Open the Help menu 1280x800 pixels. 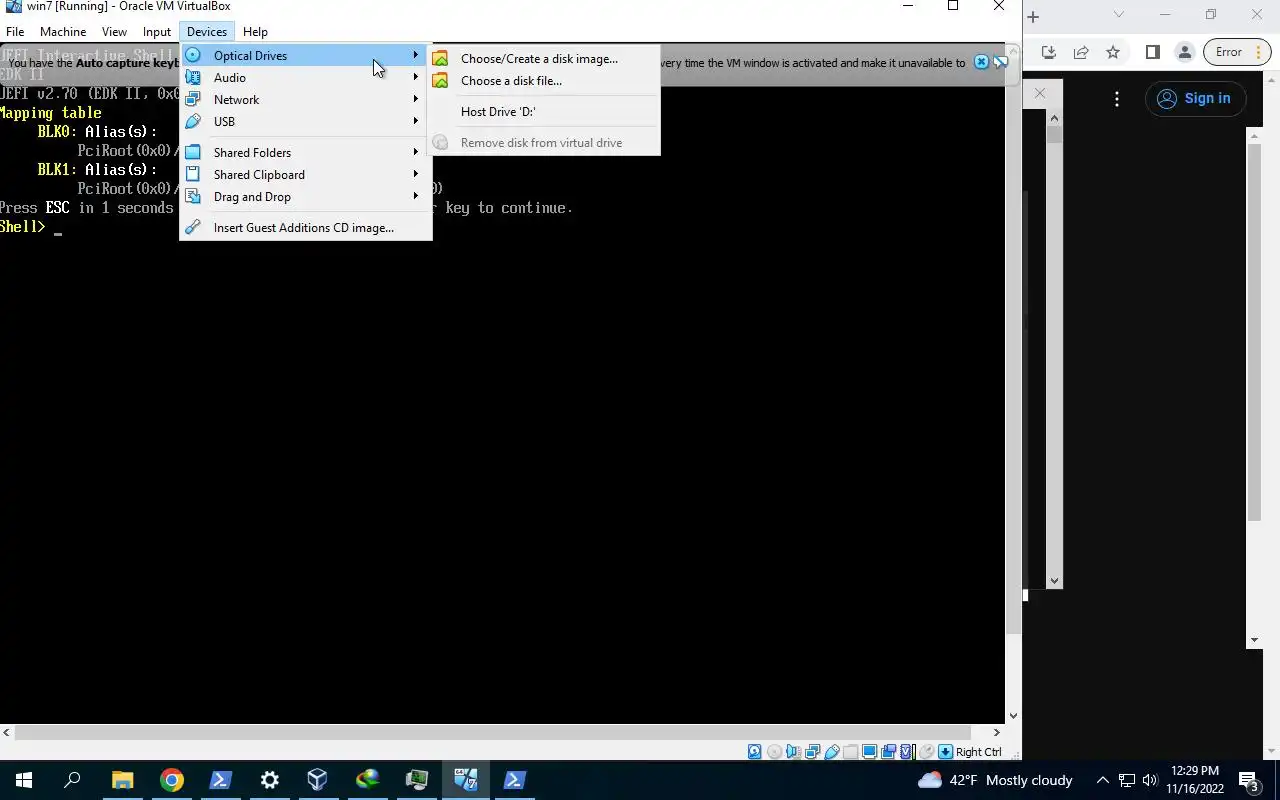[x=255, y=31]
